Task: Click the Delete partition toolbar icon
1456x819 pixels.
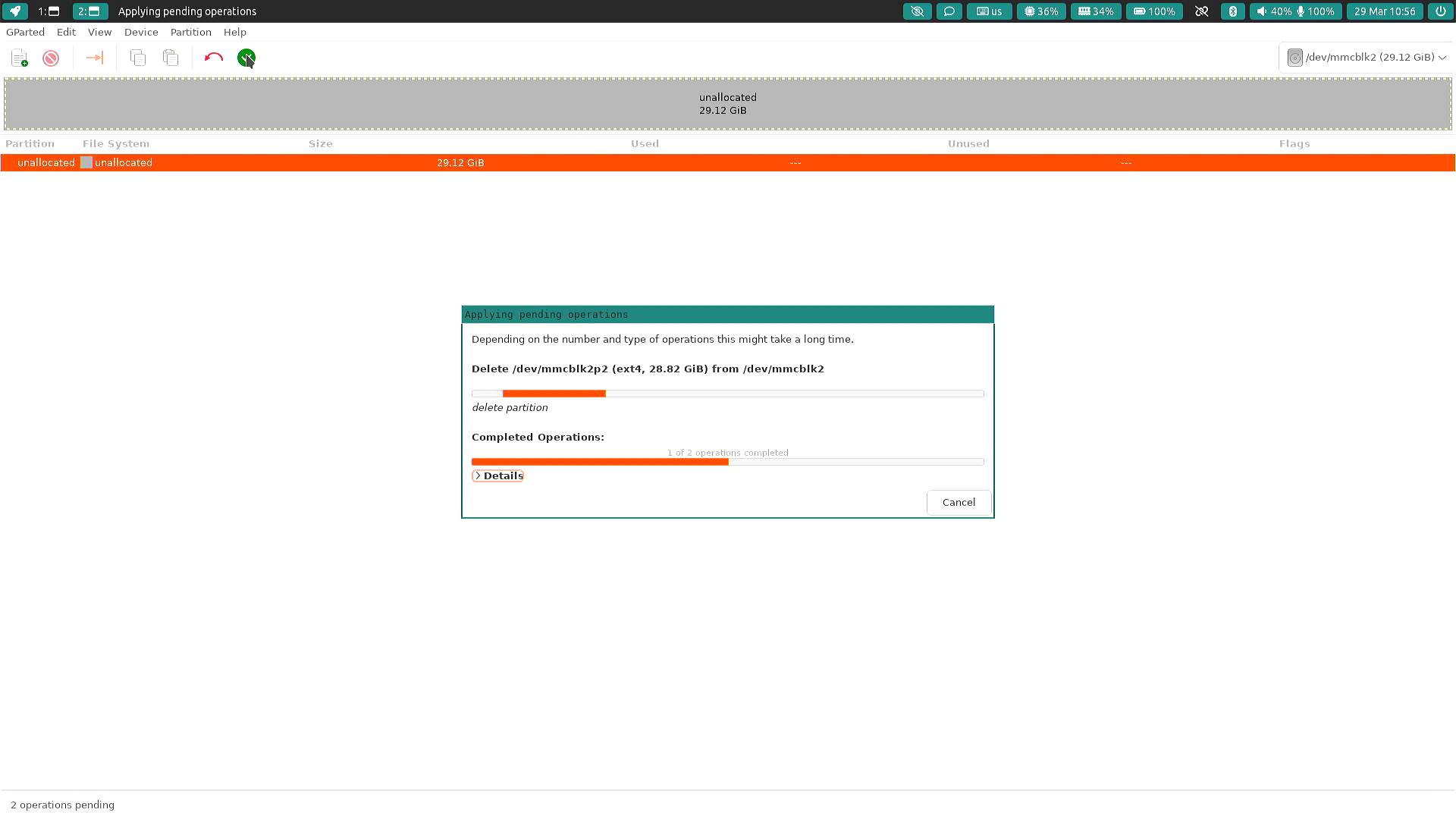Action: click(51, 58)
